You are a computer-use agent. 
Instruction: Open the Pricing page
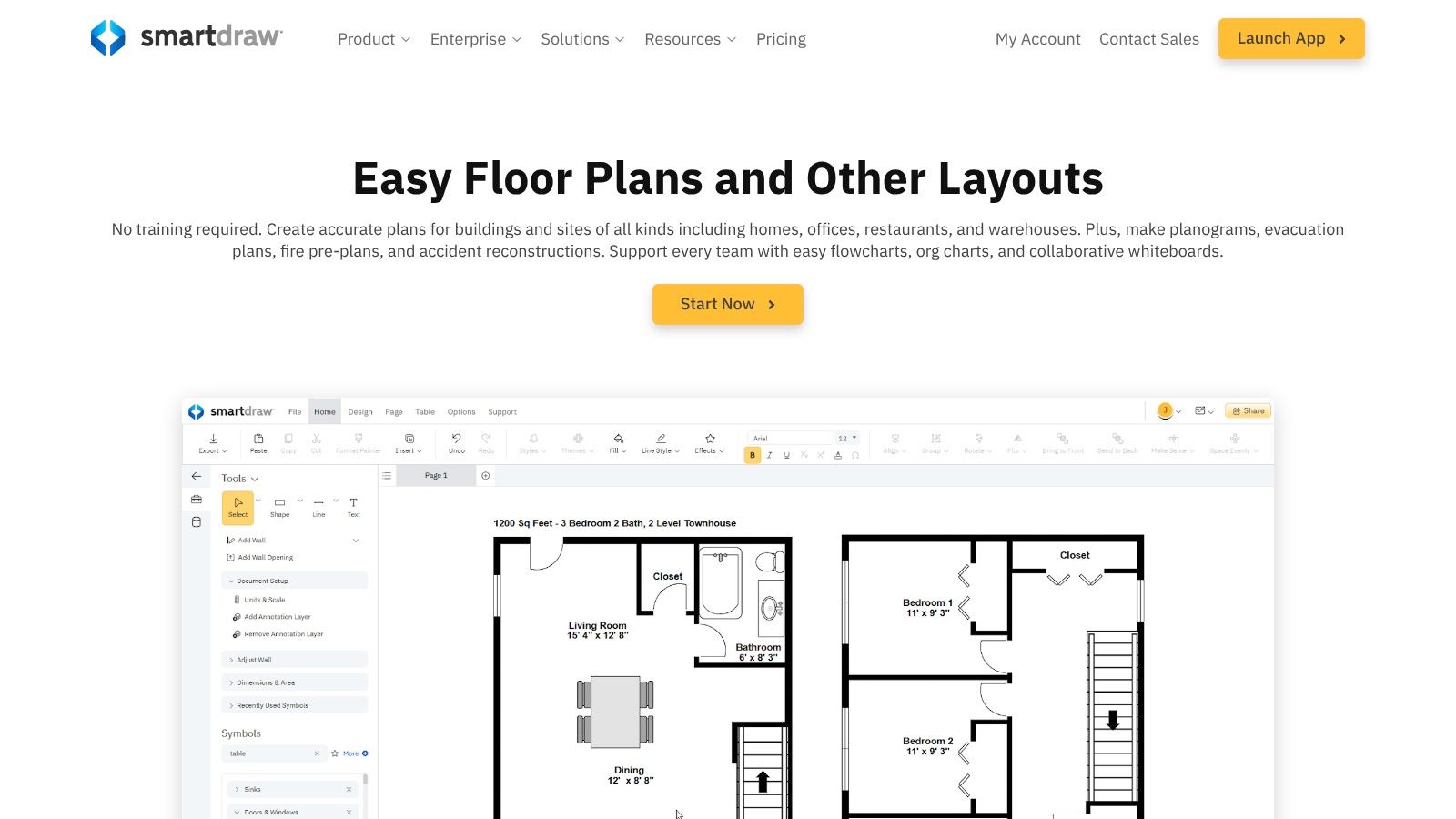point(781,39)
